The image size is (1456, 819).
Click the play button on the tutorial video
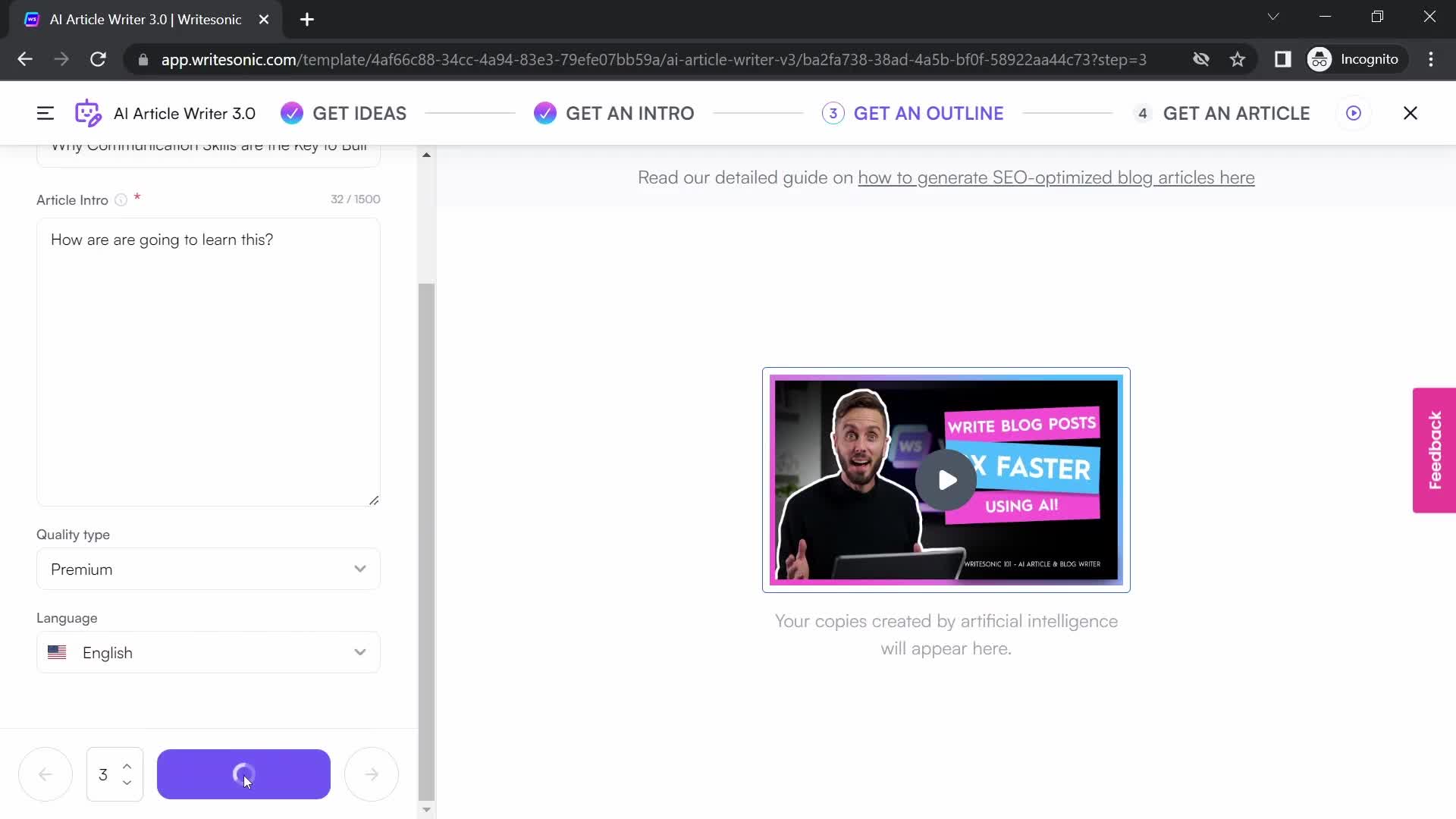pyautogui.click(x=947, y=479)
